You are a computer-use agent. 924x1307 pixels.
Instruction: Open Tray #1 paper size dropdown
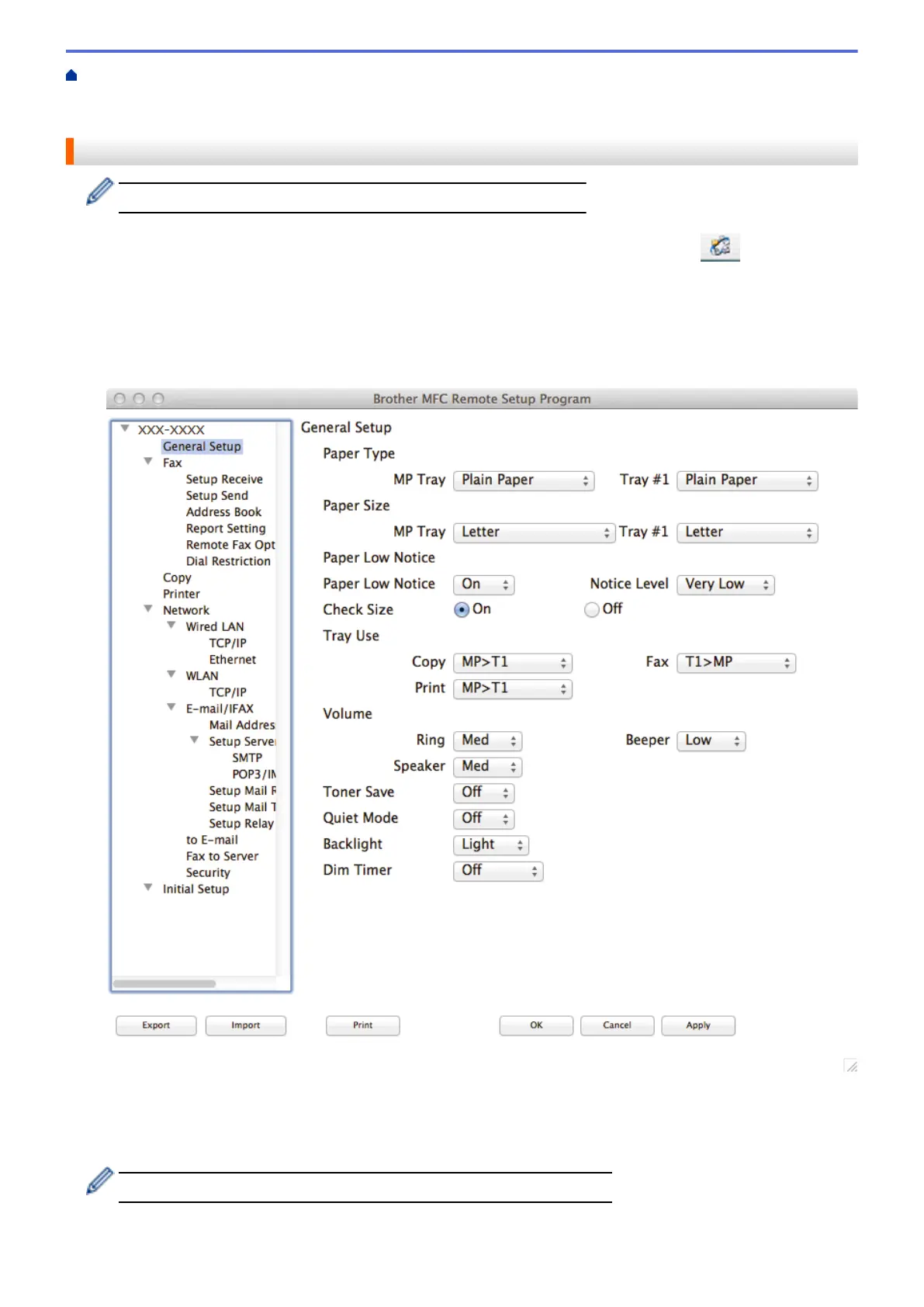tap(747, 532)
